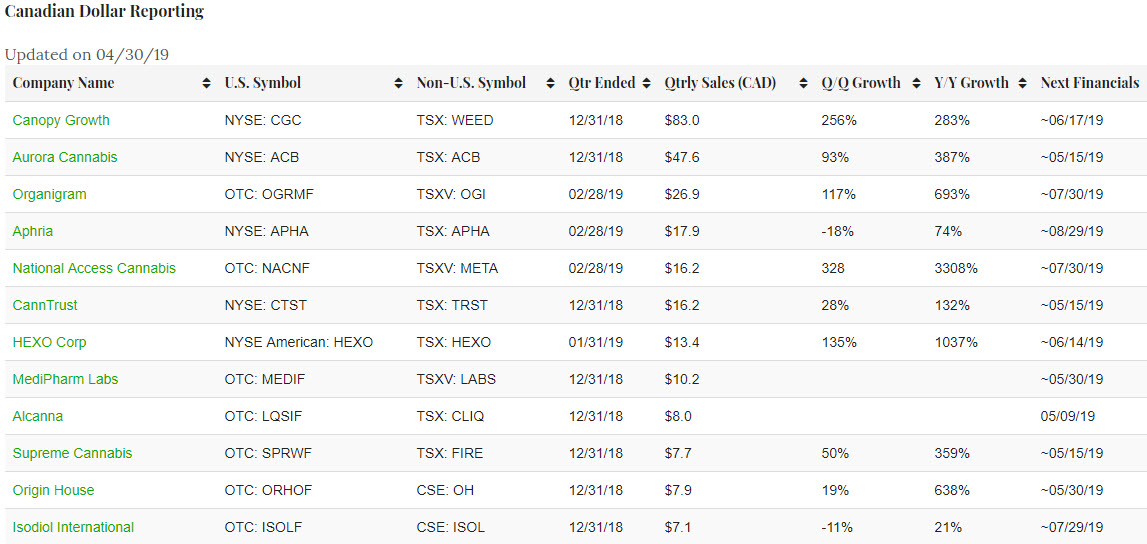Screen dimensions: 1147x544
Task: Open Isodiol International link
Action: point(73,527)
